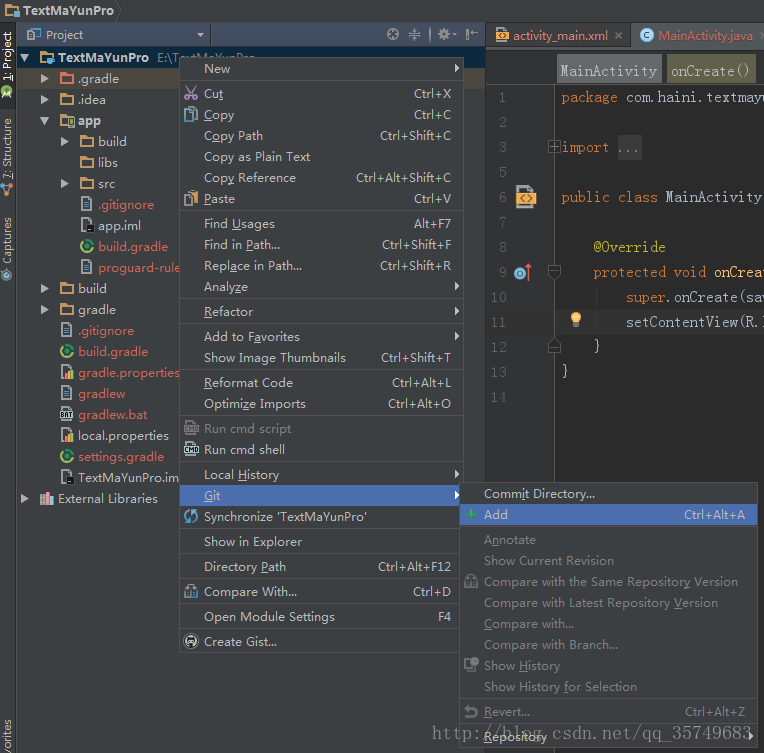Screen dimensions: 764x753
Task: Open Local History submenu
Action: [322, 475]
